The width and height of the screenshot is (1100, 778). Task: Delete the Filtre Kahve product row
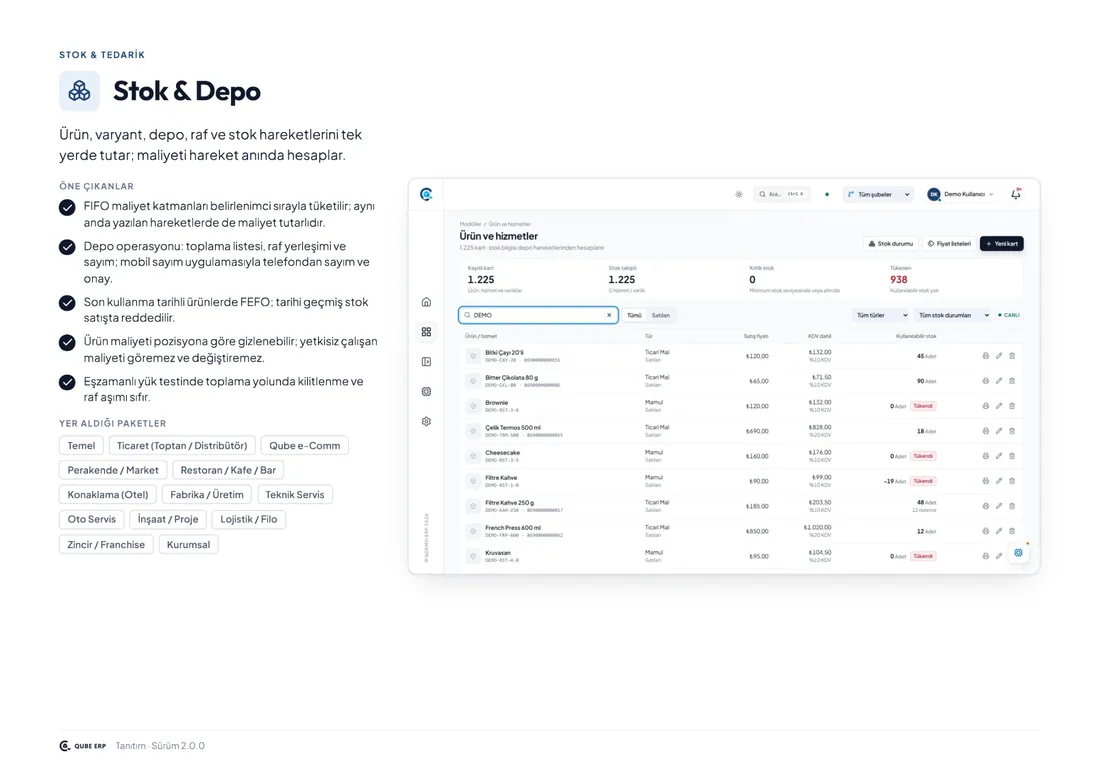tap(1012, 481)
